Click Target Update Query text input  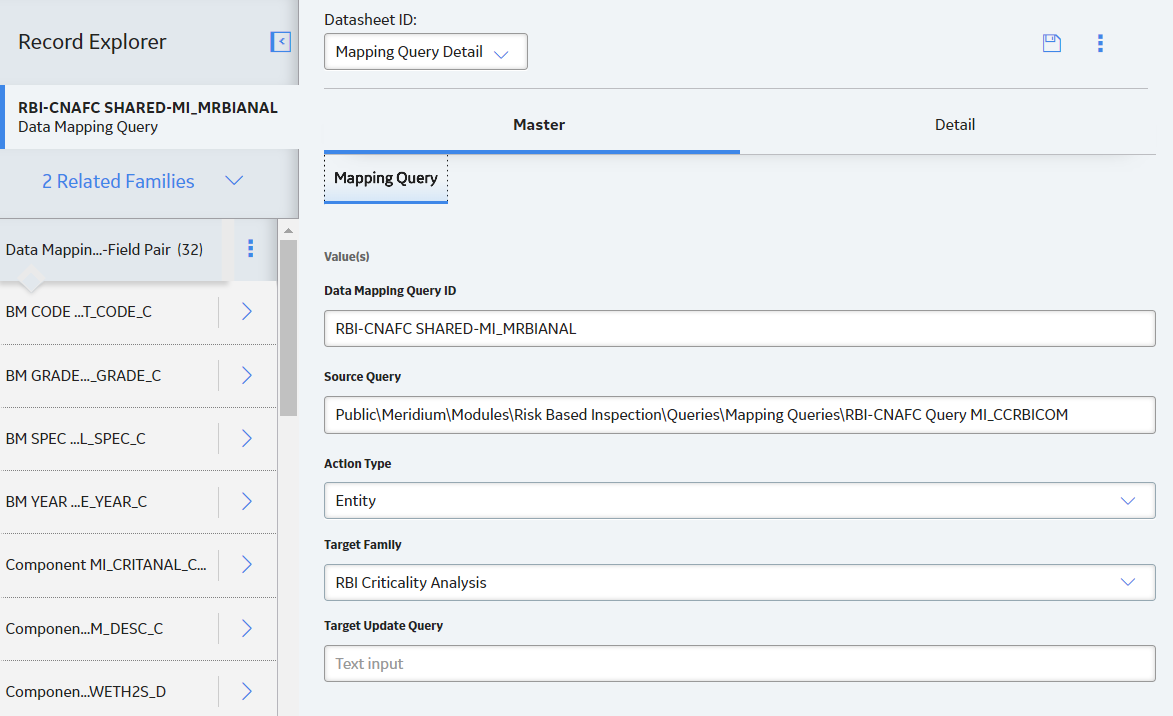coord(739,664)
